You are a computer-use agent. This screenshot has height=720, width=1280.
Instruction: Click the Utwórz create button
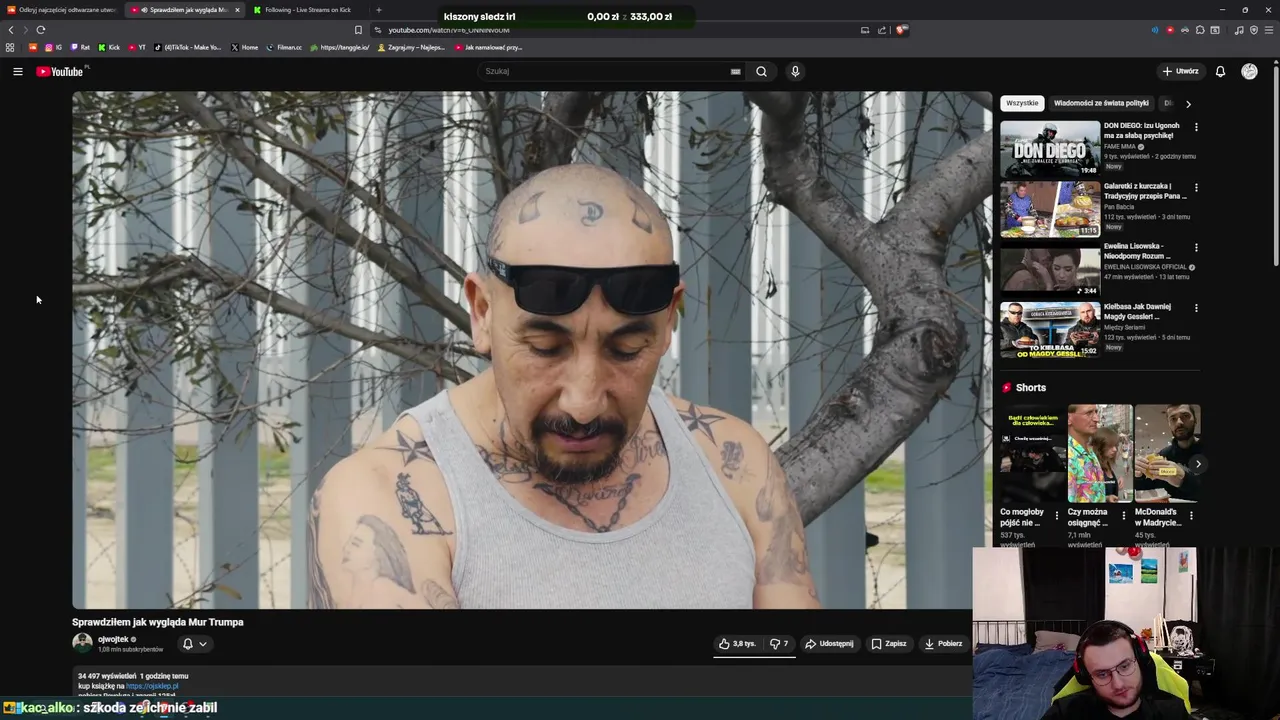(1180, 71)
